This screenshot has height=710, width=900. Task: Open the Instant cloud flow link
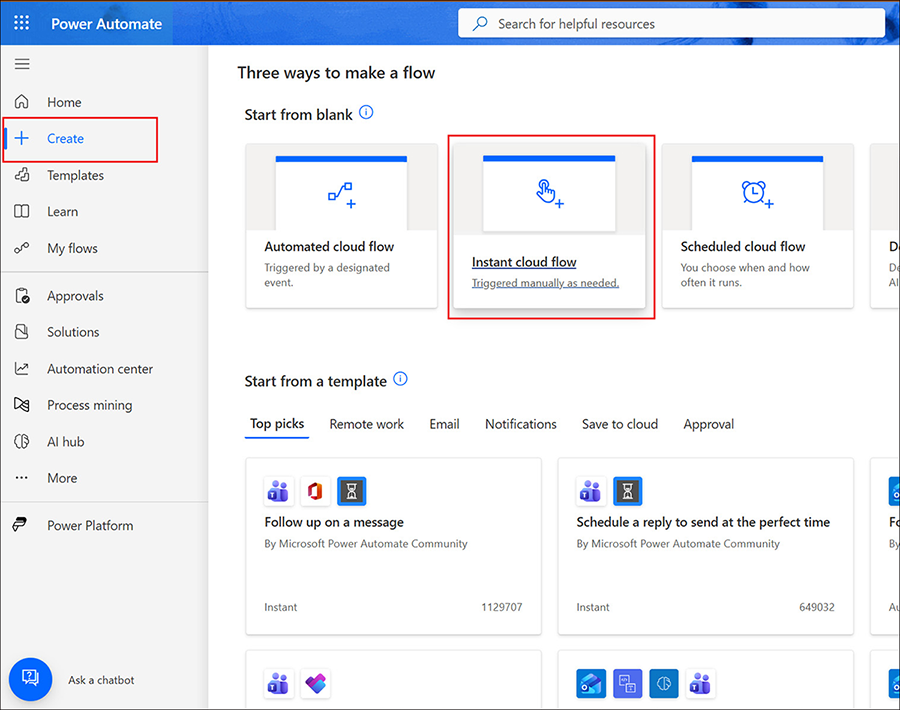click(524, 262)
